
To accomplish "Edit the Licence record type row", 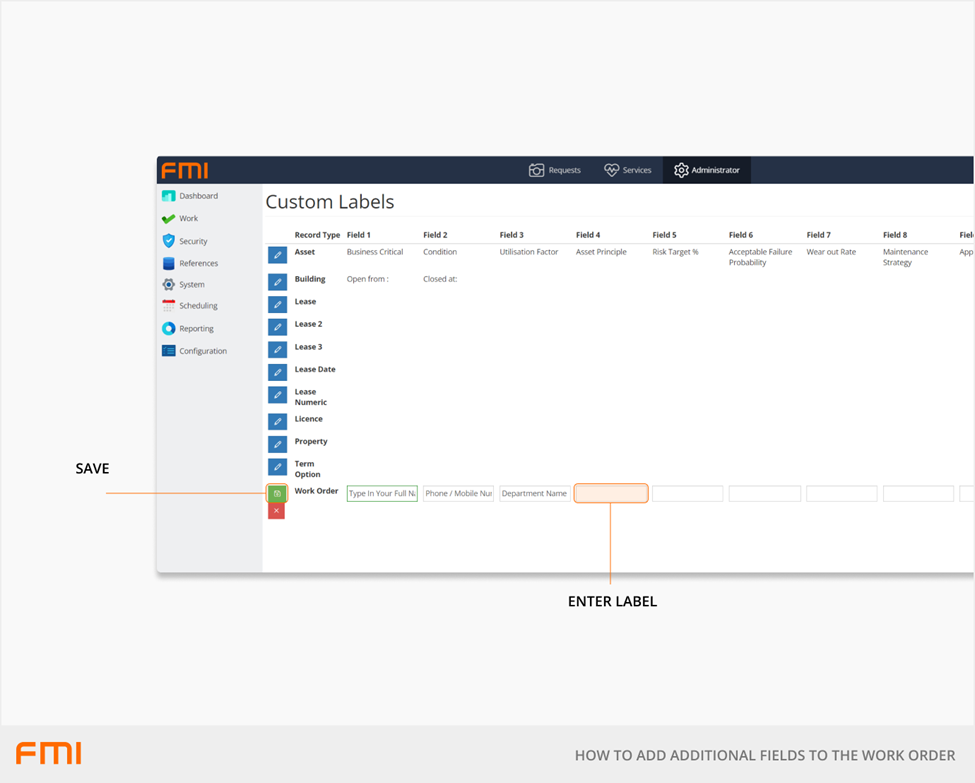I will 277,421.
